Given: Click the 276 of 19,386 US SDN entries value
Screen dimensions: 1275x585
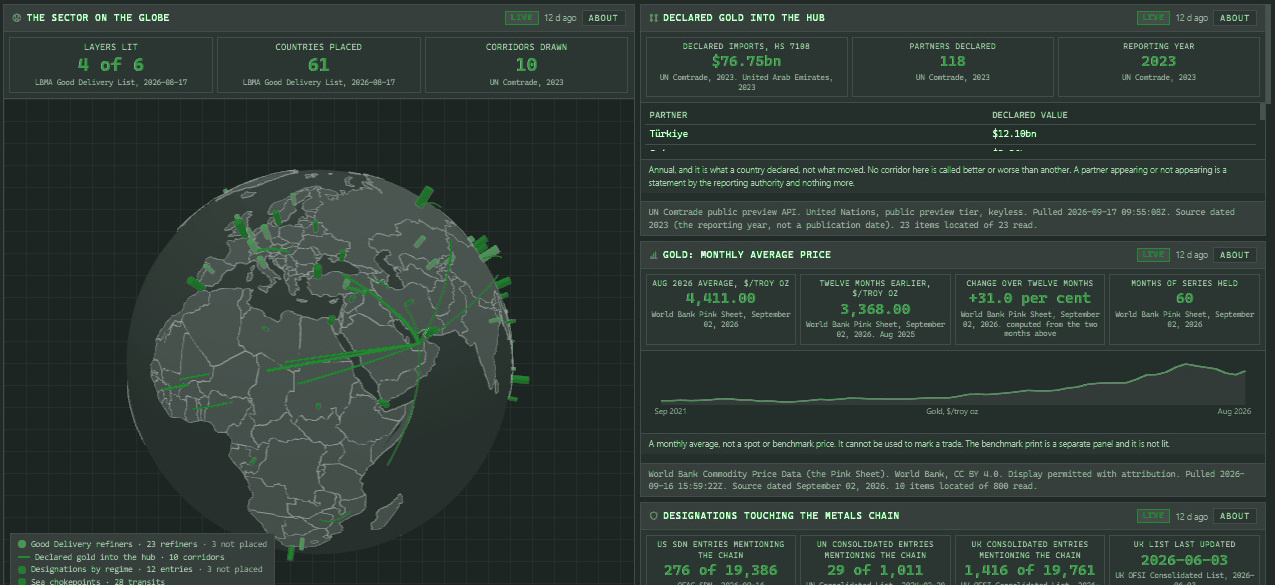Looking at the screenshot, I should coord(720,570).
